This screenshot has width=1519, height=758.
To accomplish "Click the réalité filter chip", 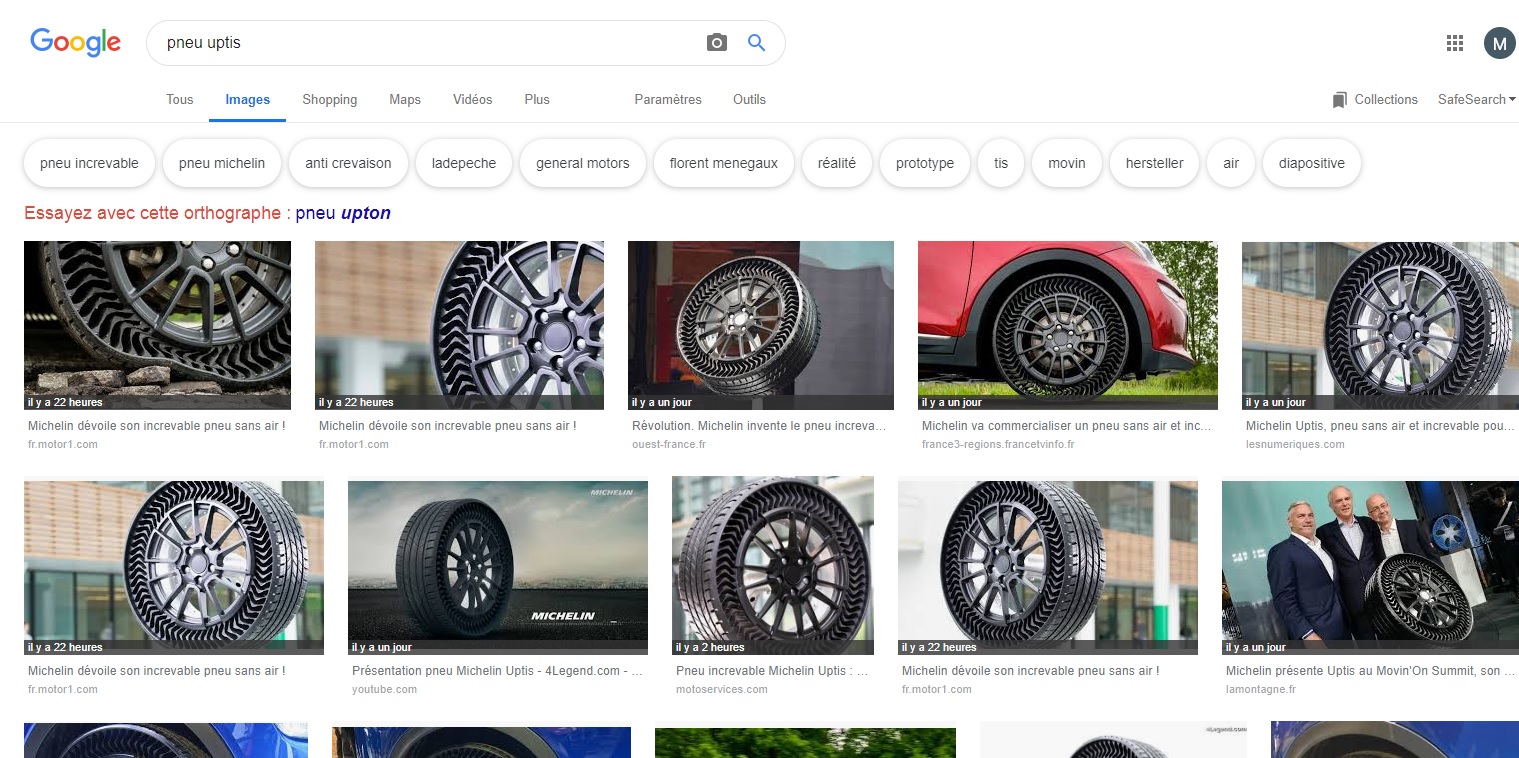I will (837, 163).
